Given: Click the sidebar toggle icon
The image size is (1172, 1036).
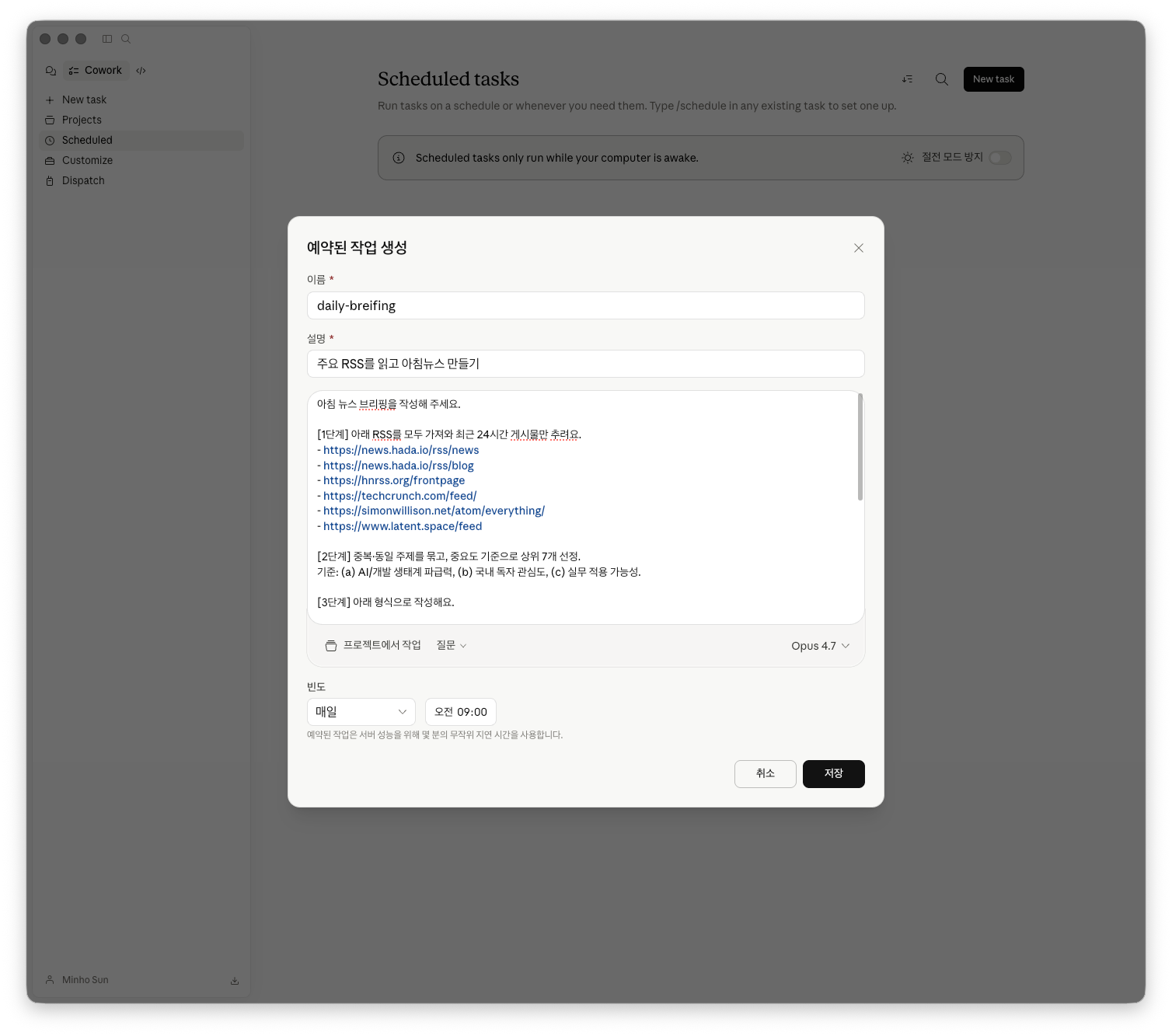Looking at the screenshot, I should [107, 39].
